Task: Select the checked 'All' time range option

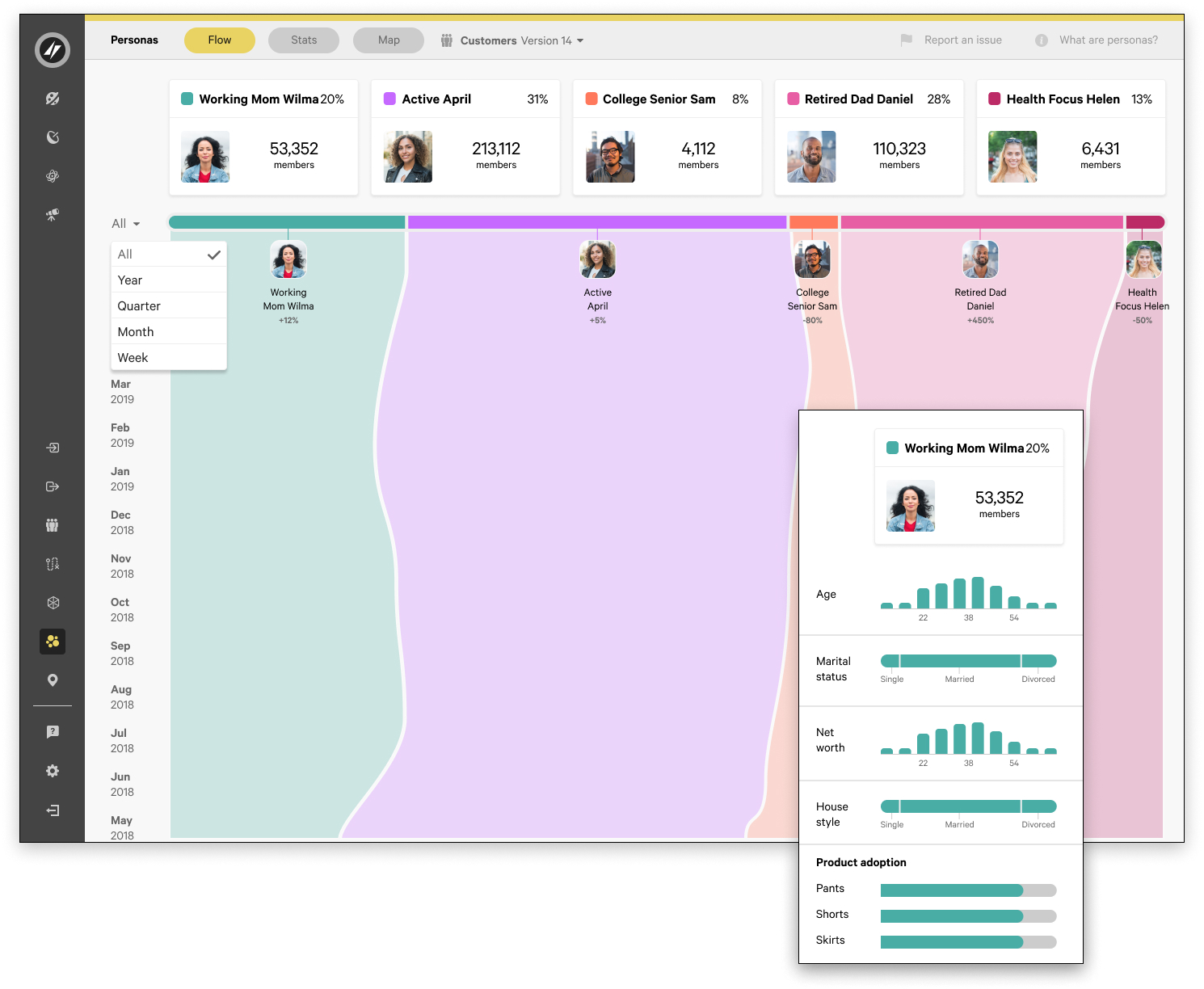Action: pyautogui.click(x=168, y=255)
